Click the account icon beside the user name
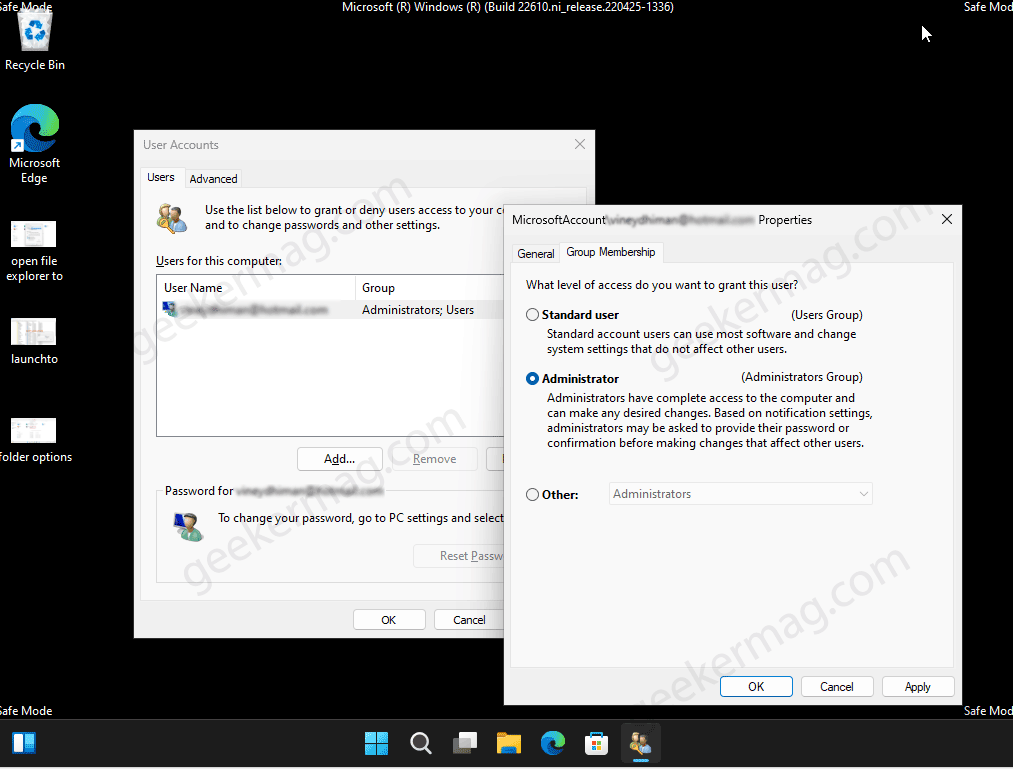The image size is (1013, 769). 169,309
